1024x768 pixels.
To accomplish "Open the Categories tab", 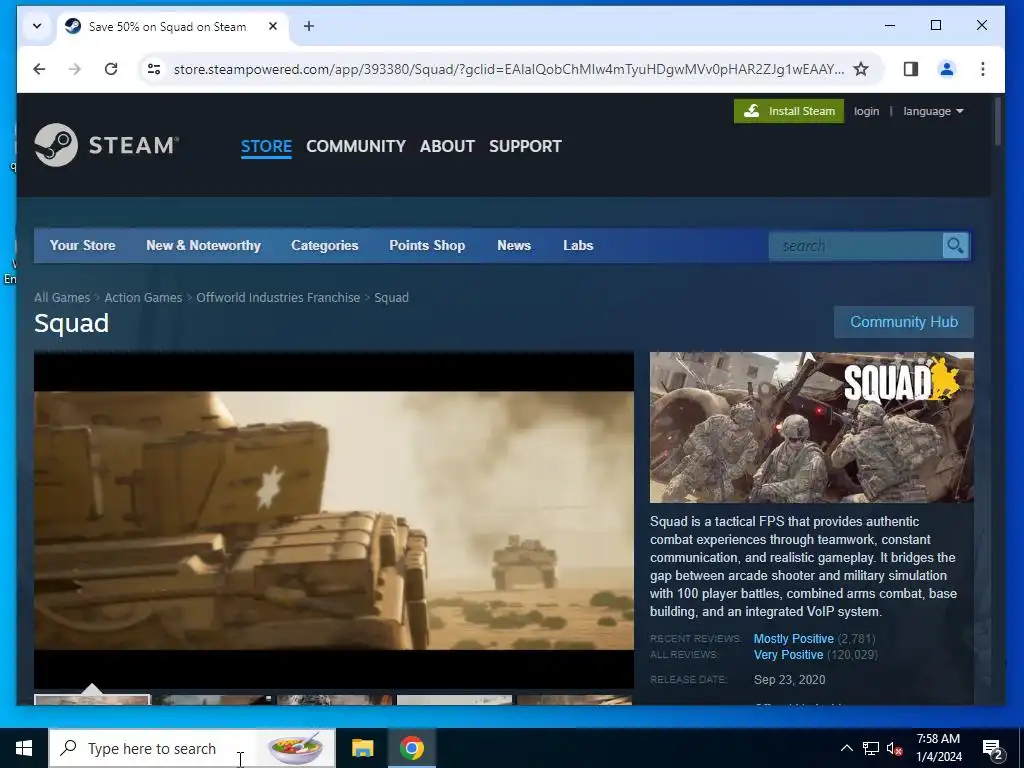I will point(325,246).
